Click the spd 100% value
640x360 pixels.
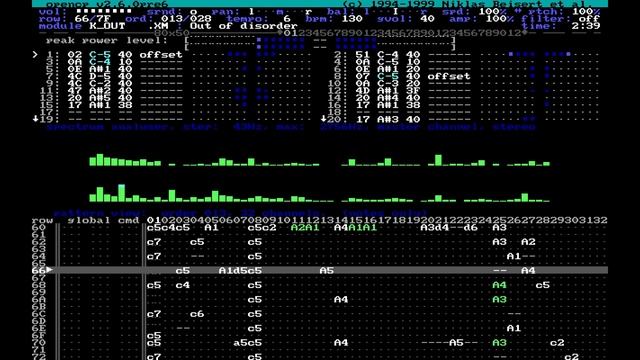coord(493,11)
